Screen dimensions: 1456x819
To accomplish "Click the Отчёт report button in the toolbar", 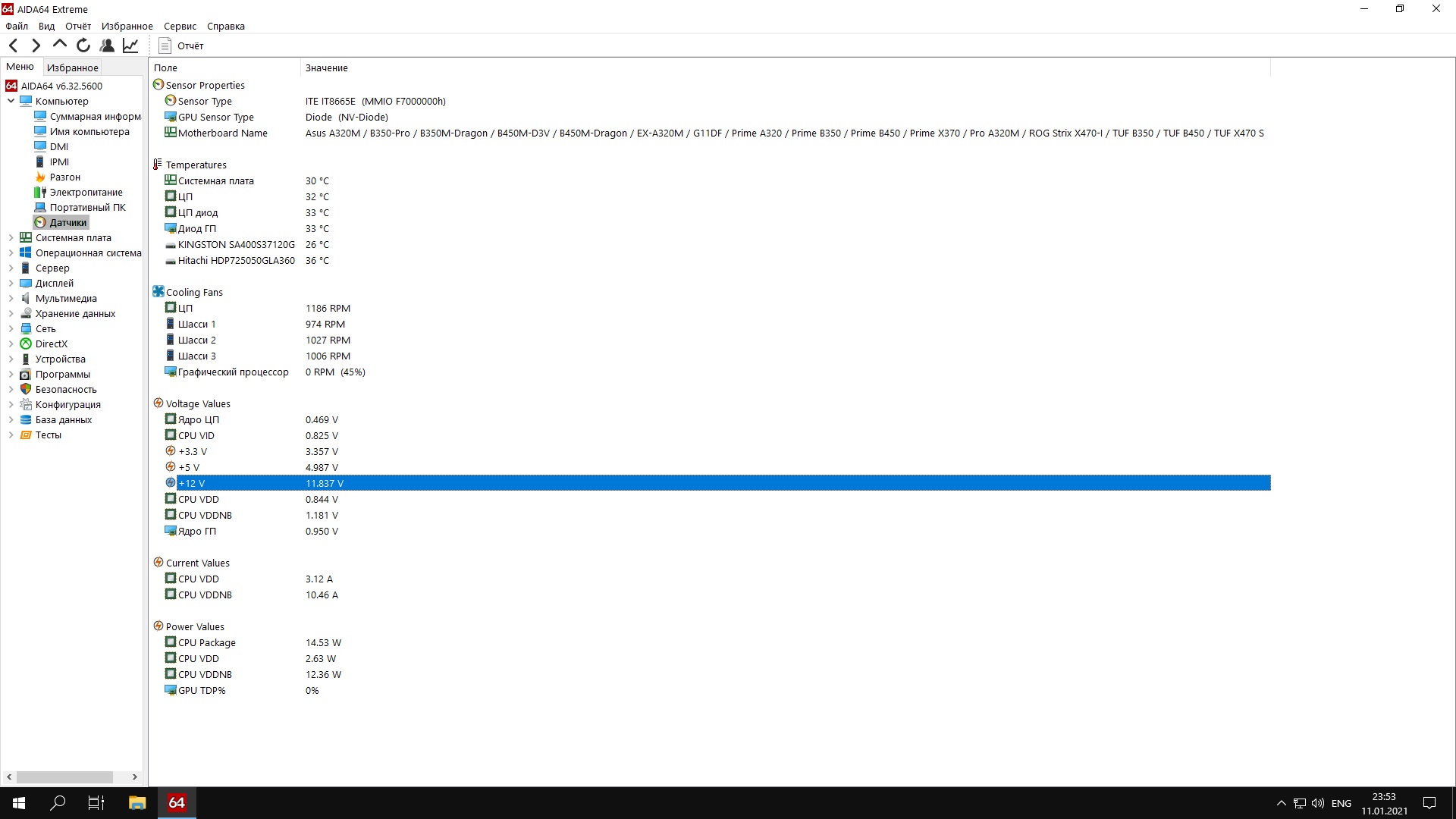I will click(181, 45).
